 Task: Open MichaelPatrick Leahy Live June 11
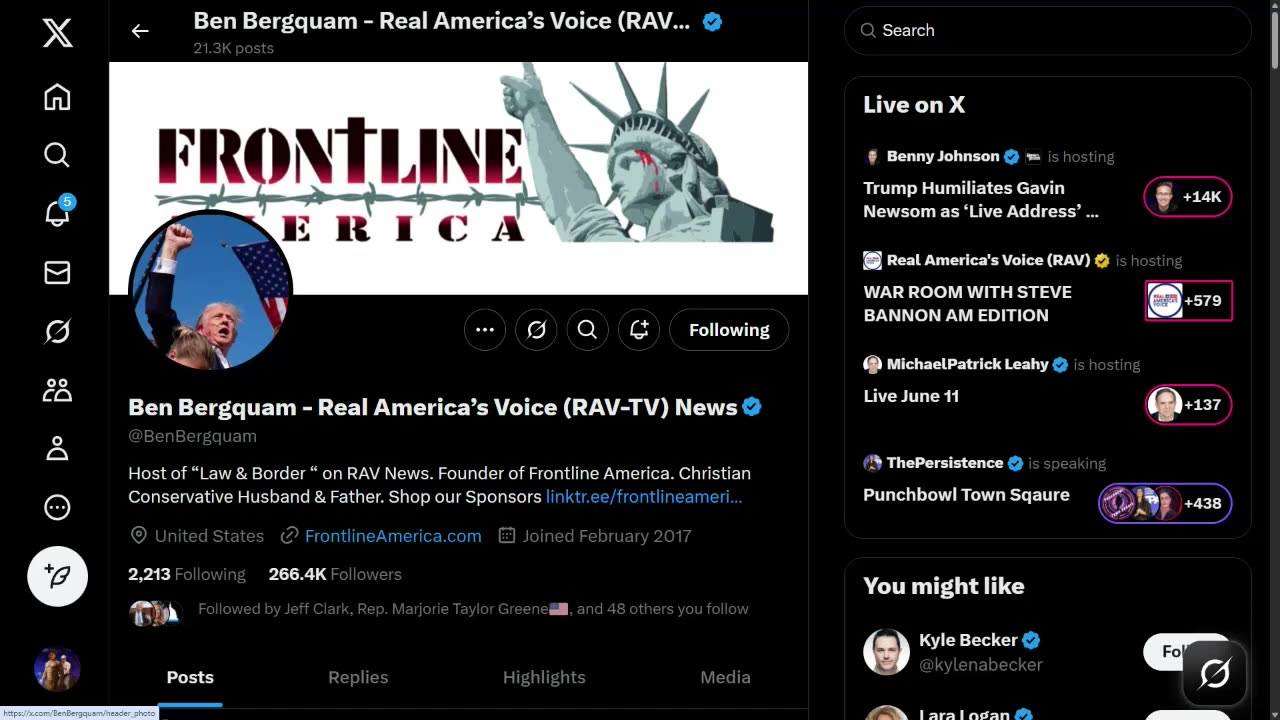tap(911, 396)
